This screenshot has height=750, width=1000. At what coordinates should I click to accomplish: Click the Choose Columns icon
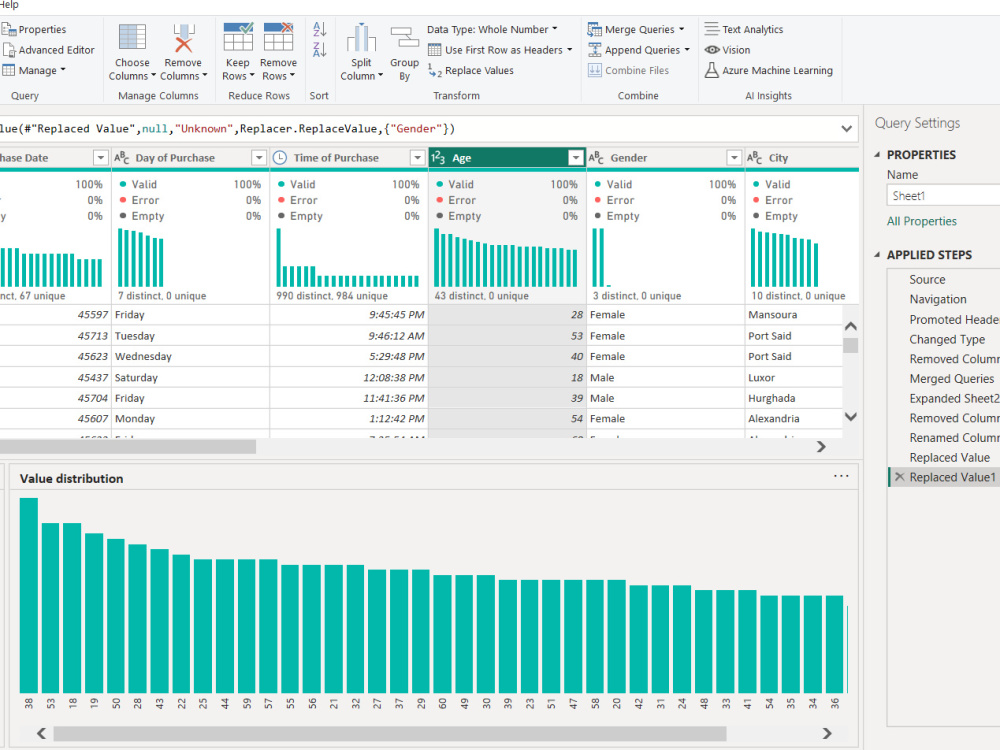(x=132, y=37)
